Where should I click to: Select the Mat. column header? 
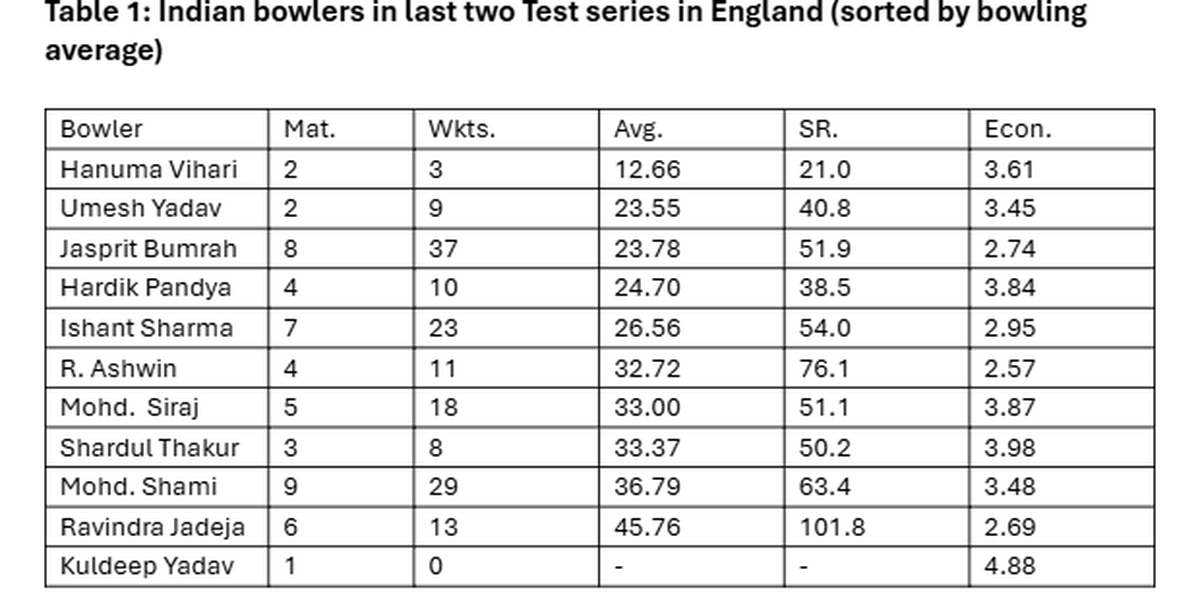(309, 129)
